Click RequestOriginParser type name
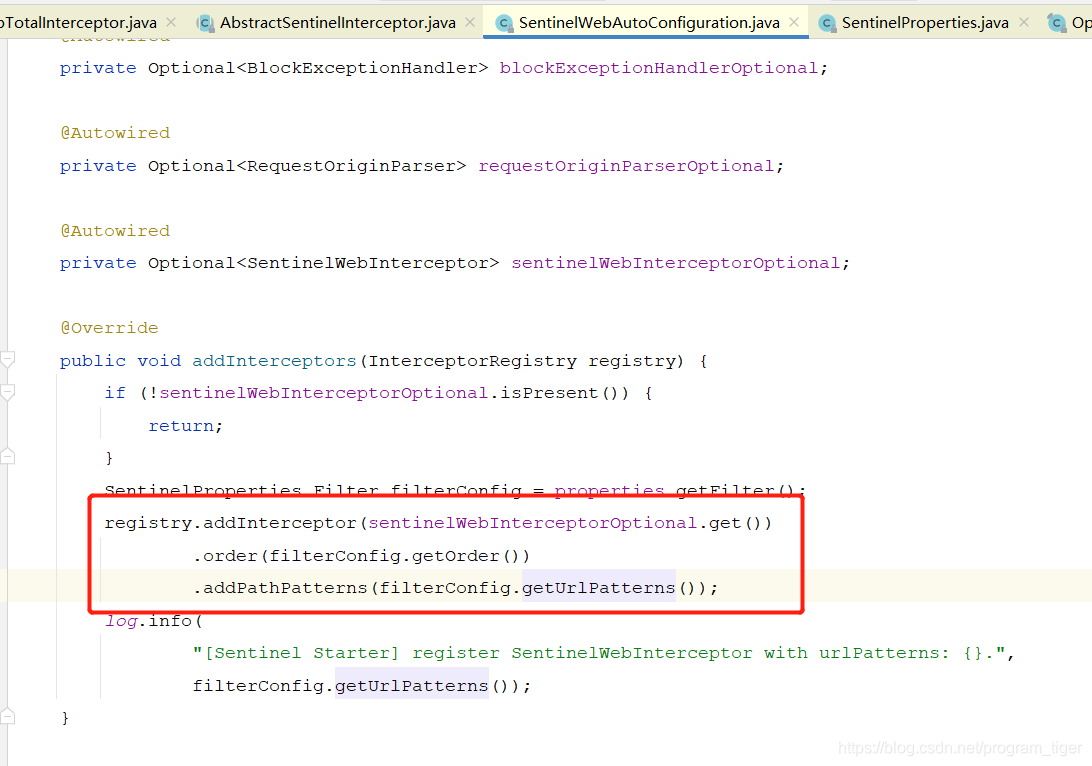Image resolution: width=1092 pixels, height=766 pixels. click(x=351, y=166)
